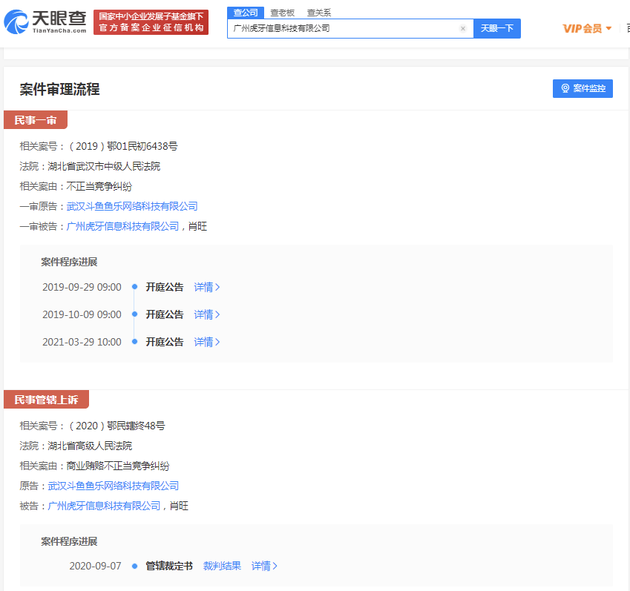Click the 案件监控 button
This screenshot has width=630, height=591.
pos(583,89)
